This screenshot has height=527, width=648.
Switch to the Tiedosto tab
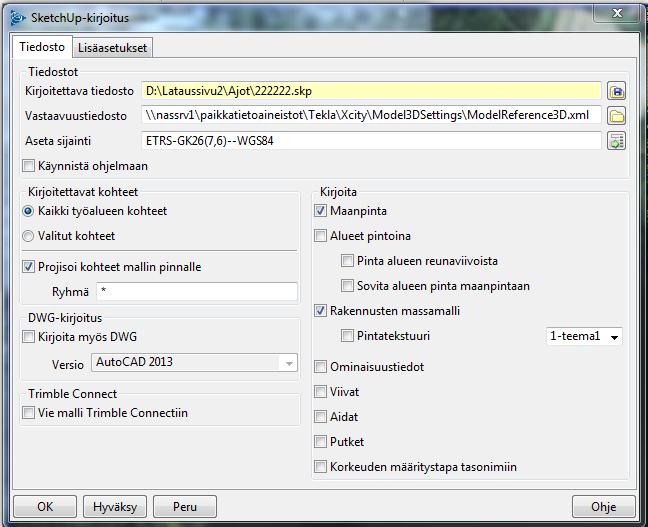pyautogui.click(x=42, y=47)
